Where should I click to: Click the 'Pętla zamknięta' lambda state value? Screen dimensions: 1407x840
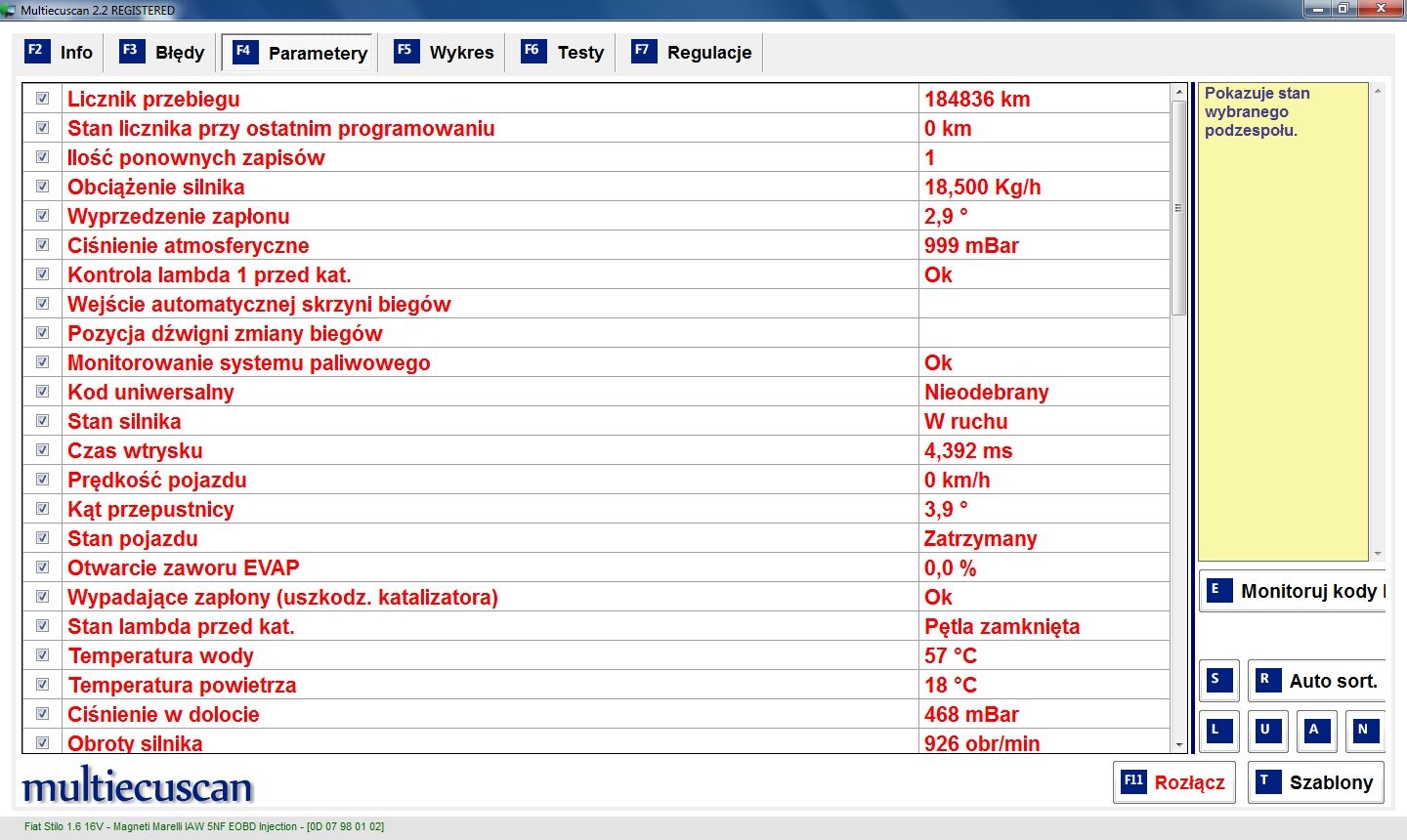(x=1002, y=626)
